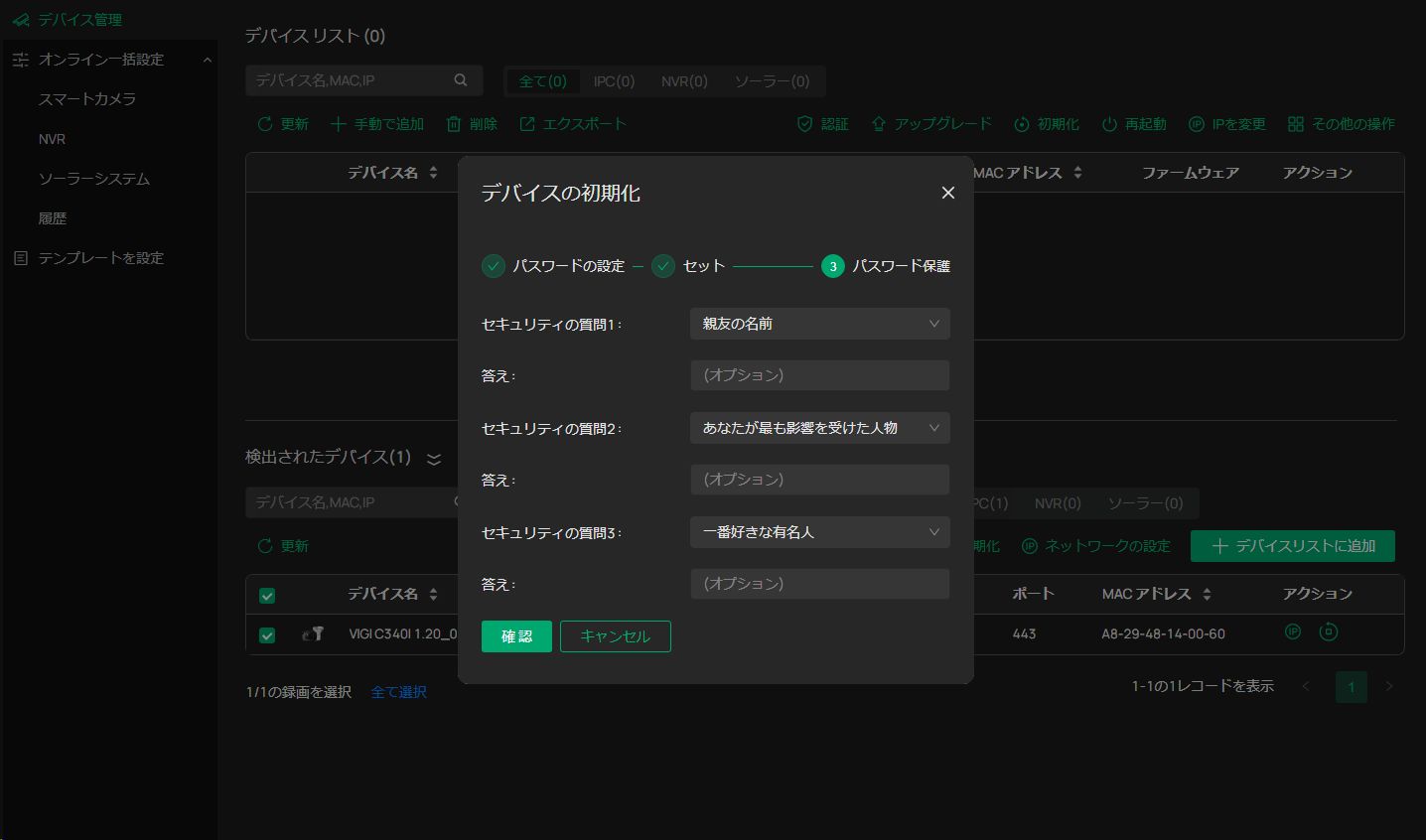Open セキュリティの質問2 dropdown
Screen dimensions: 1426x840
point(819,428)
